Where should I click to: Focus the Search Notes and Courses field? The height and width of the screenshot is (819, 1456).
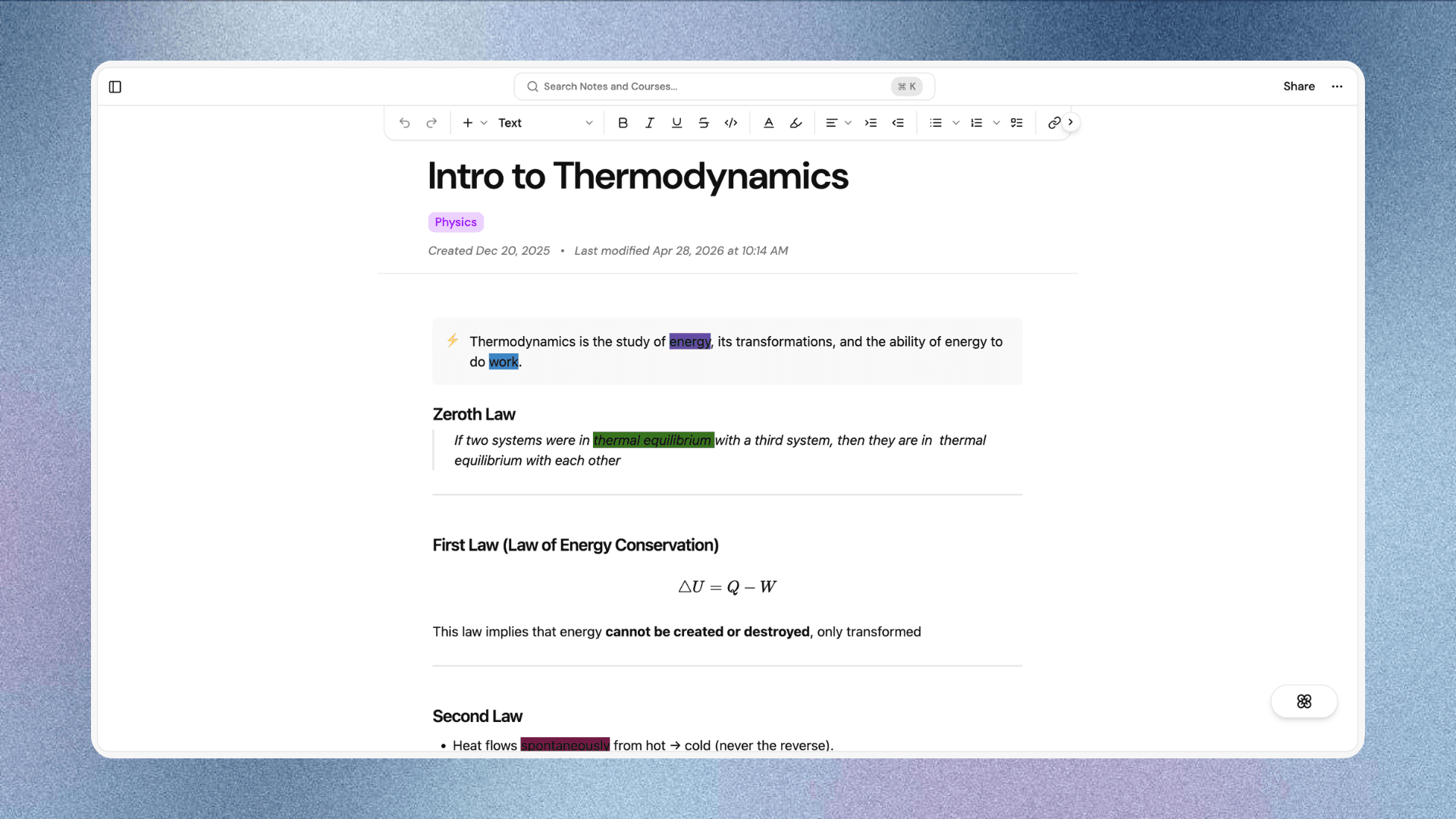click(724, 86)
